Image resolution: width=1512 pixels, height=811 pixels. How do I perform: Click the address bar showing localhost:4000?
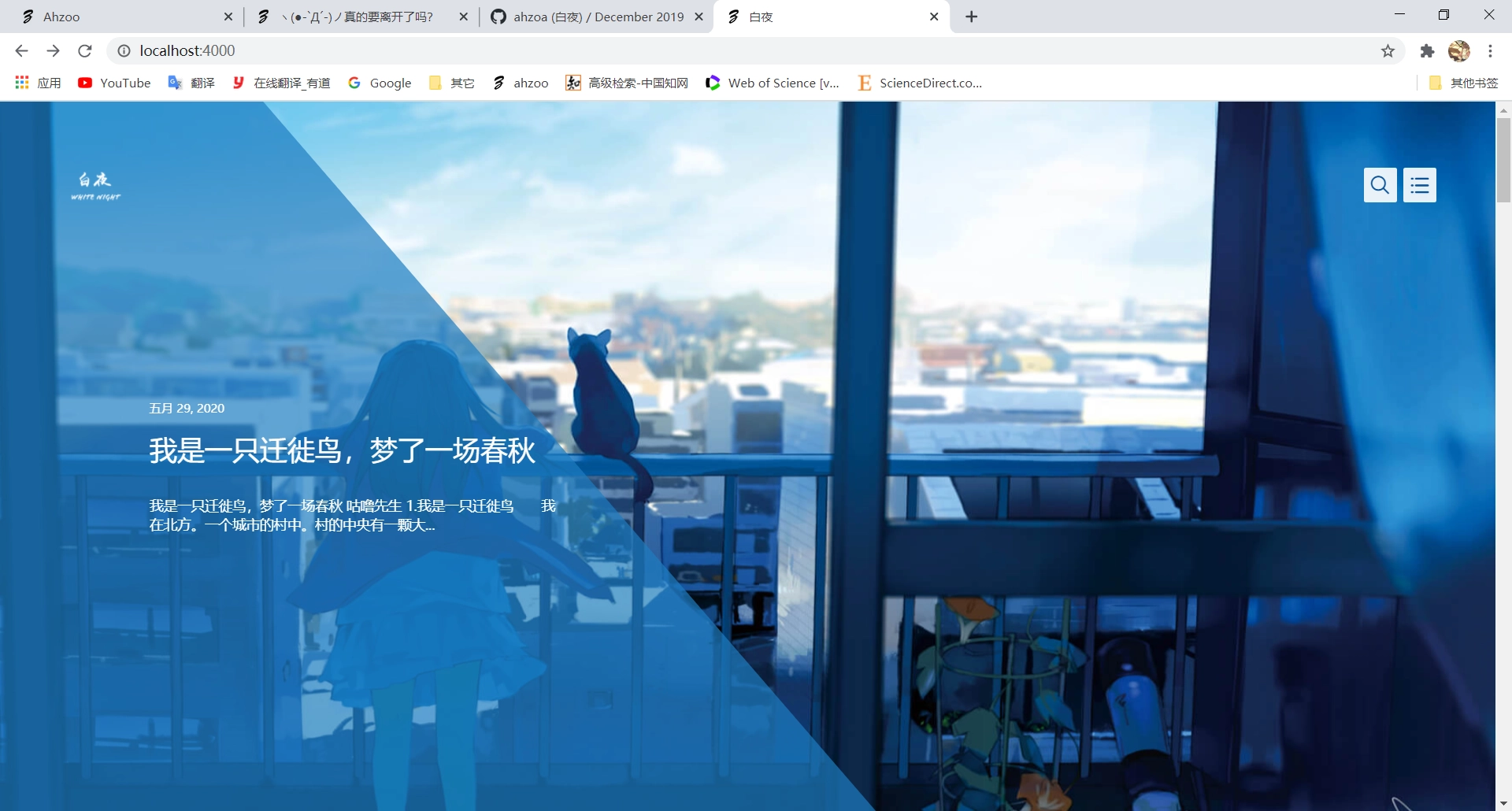click(x=709, y=51)
